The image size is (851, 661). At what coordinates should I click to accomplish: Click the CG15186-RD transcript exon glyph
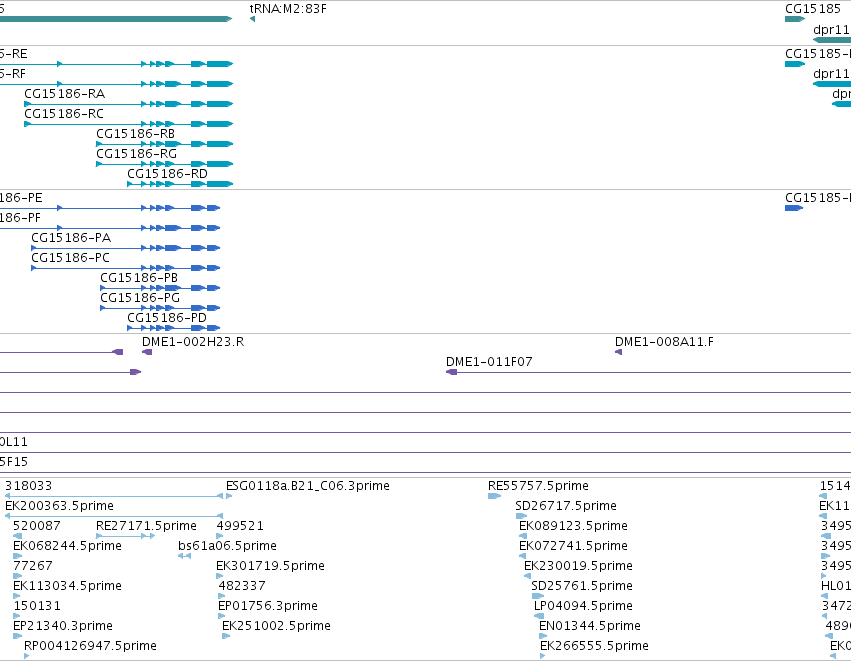[180, 184]
